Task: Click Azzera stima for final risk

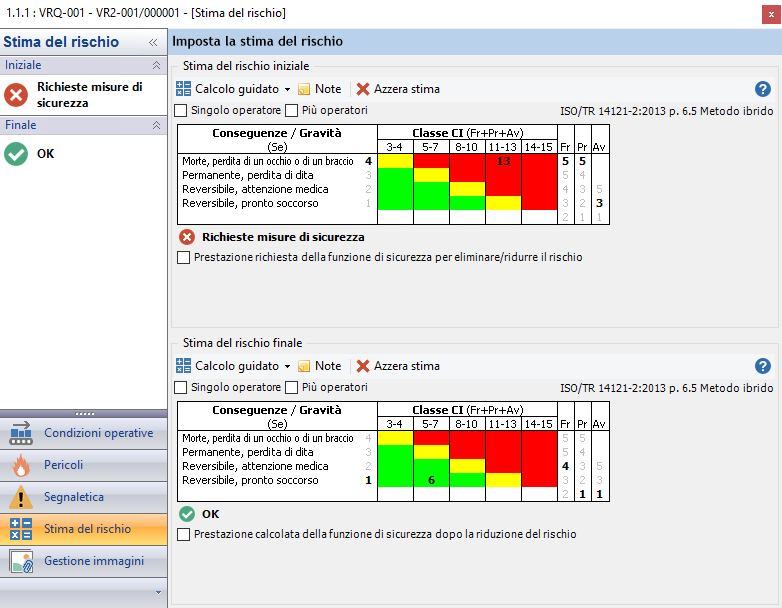Action: click(x=398, y=366)
